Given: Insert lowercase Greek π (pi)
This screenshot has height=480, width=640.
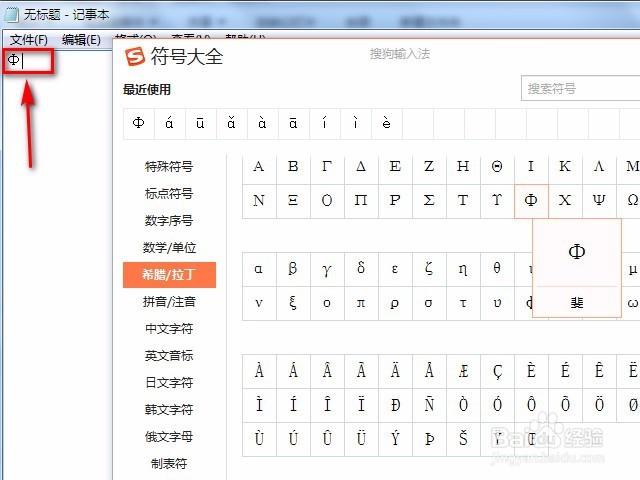Looking at the screenshot, I should (x=361, y=303).
